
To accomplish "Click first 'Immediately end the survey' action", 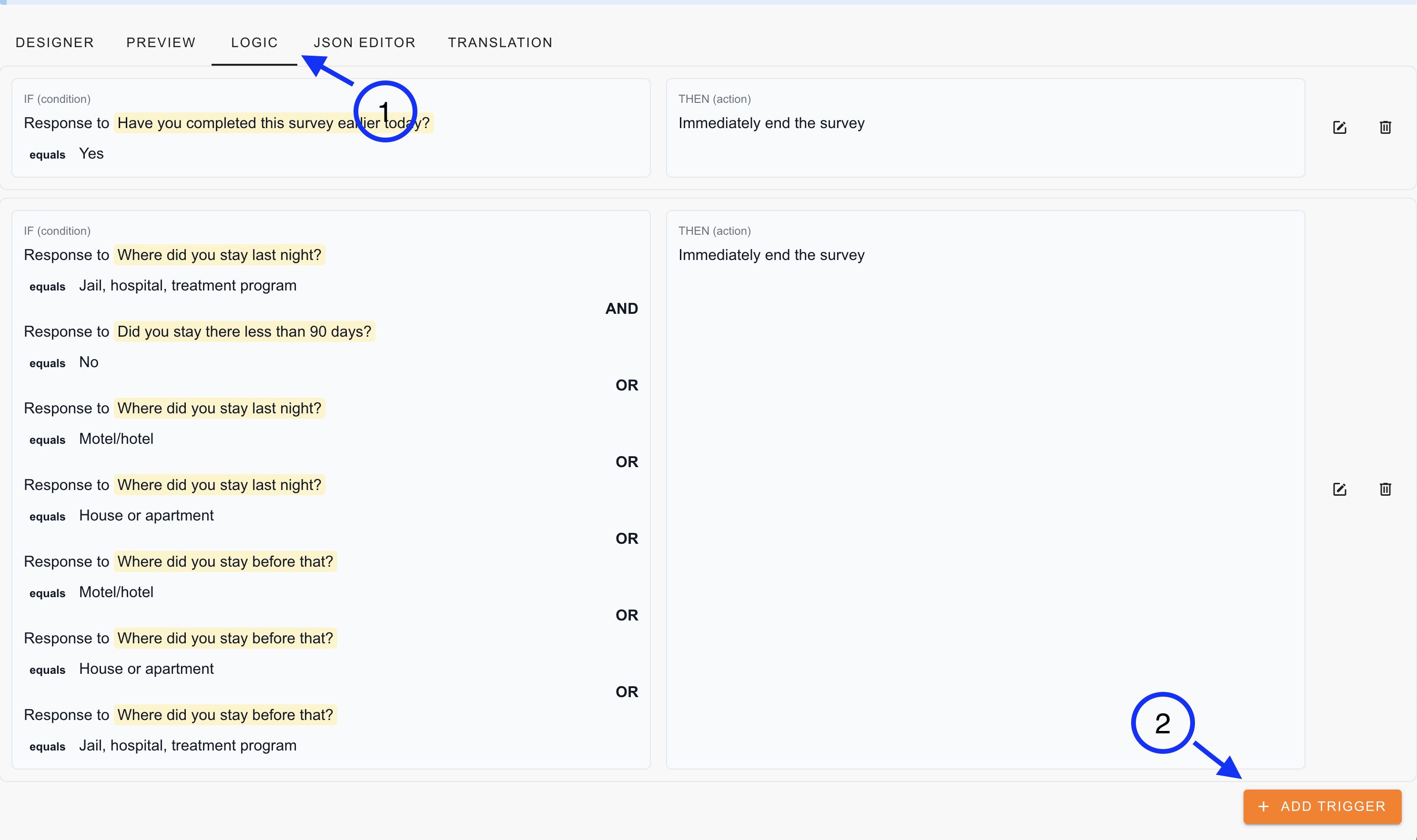I will [x=771, y=123].
